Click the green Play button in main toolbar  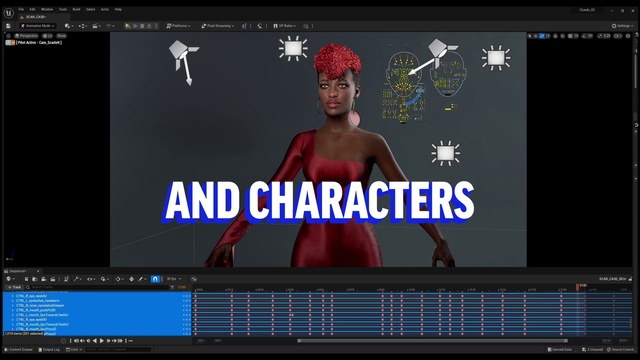(128, 26)
